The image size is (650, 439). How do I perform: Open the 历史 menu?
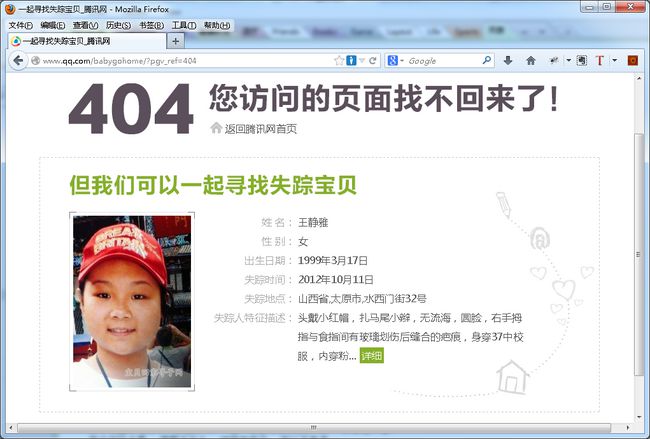(118, 25)
